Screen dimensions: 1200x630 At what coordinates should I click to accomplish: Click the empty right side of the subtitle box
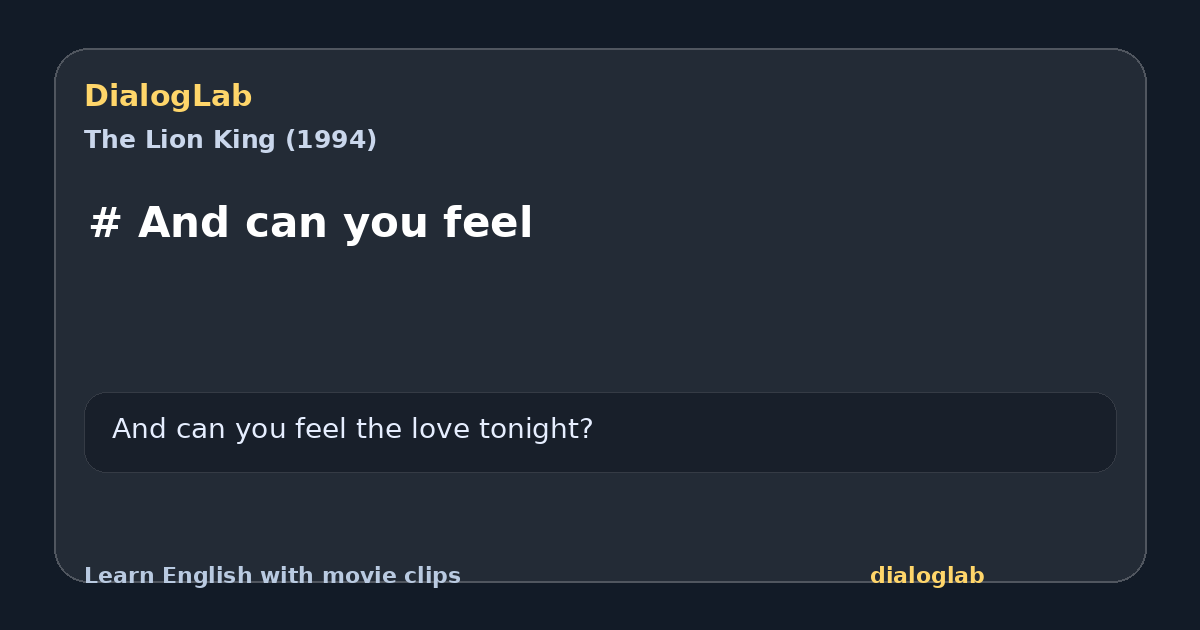pos(855,432)
